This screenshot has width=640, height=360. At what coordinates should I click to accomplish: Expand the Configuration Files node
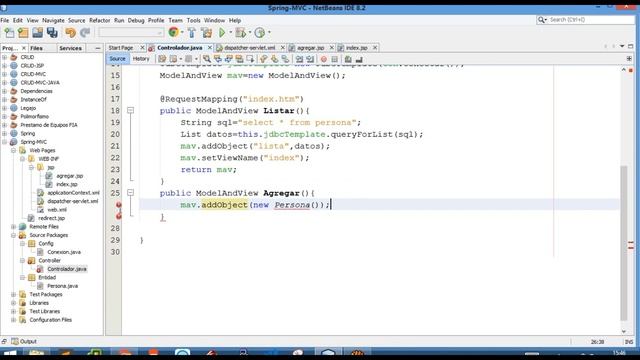[x=13, y=320]
